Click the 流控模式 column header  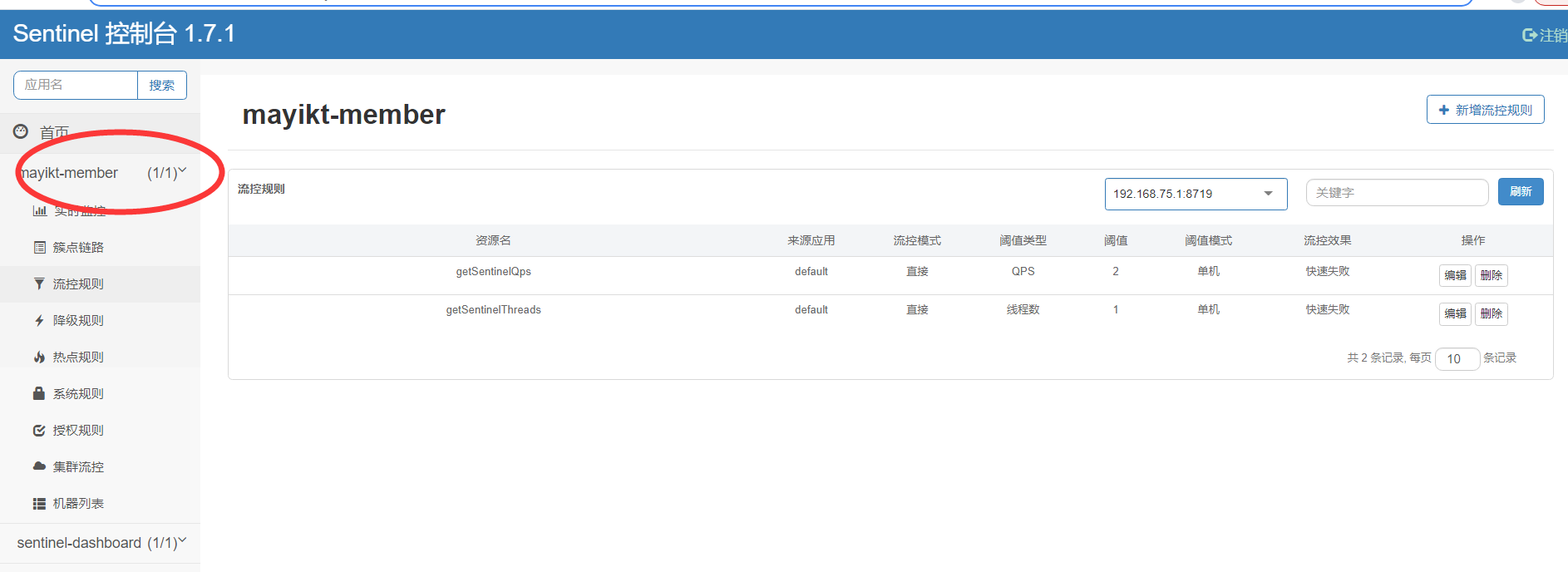pos(917,240)
